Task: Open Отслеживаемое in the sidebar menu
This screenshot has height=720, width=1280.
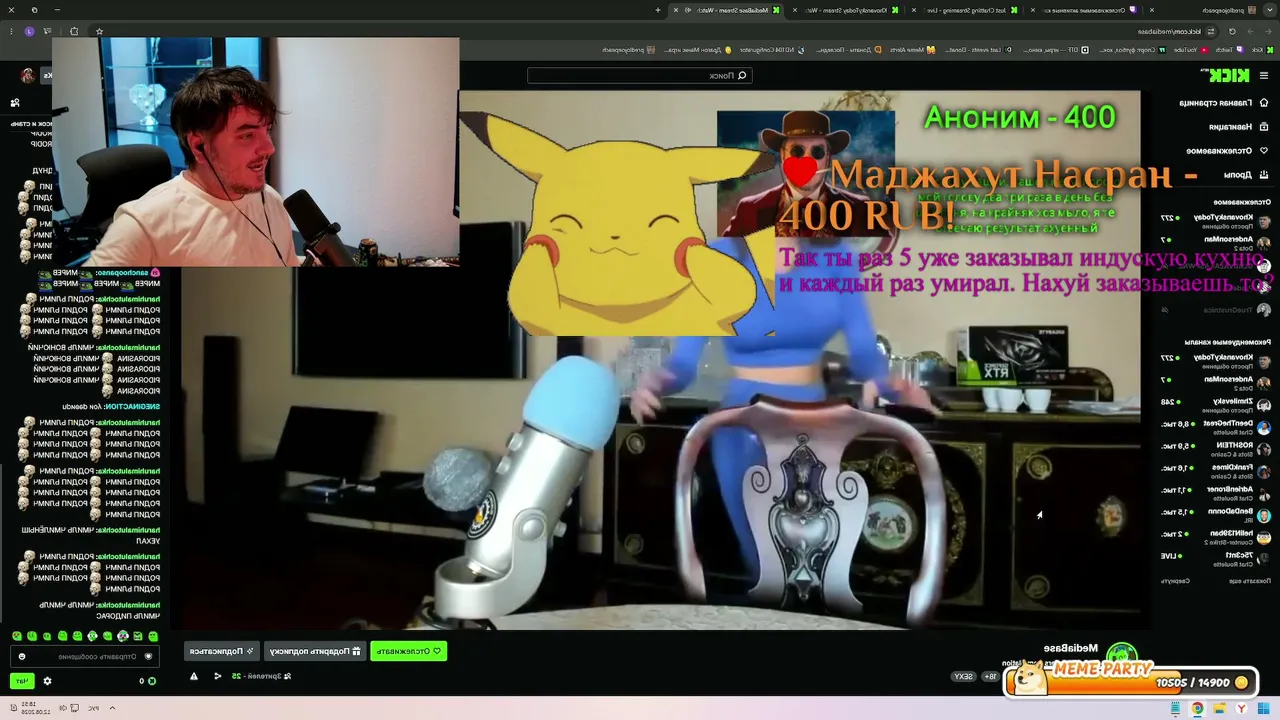Action: [x=1227, y=150]
